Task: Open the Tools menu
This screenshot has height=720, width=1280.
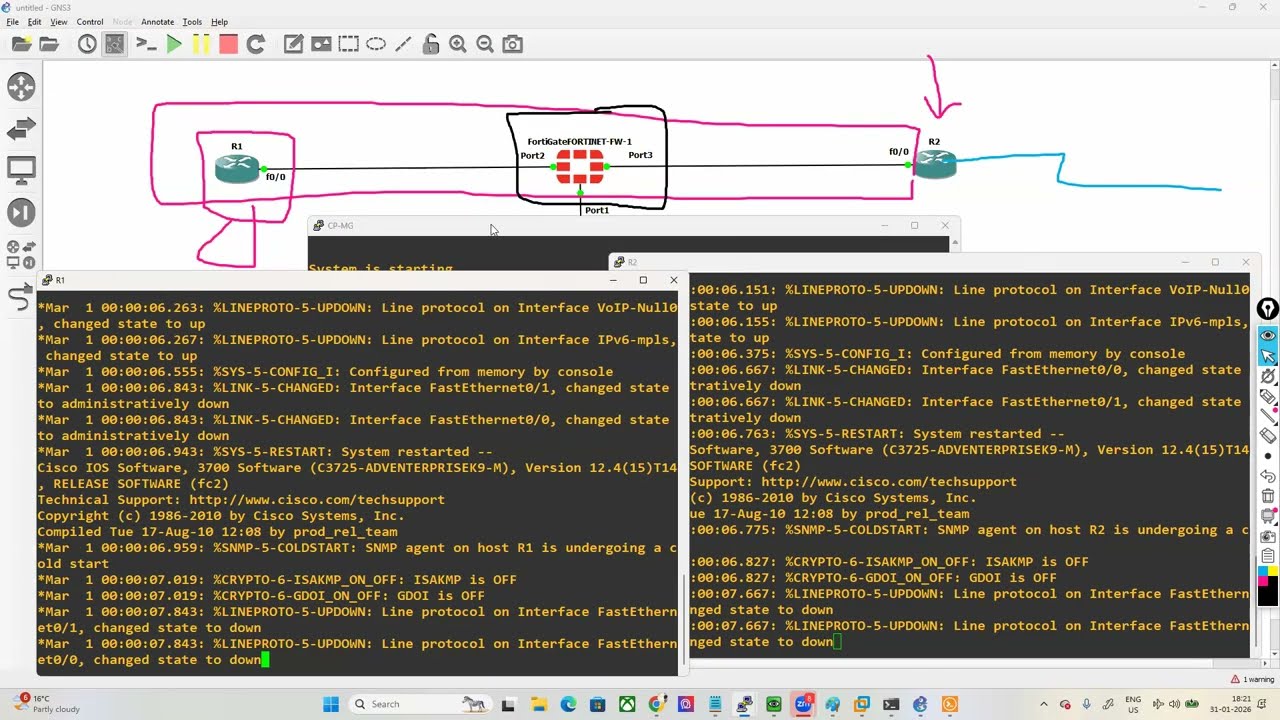Action: [x=192, y=22]
